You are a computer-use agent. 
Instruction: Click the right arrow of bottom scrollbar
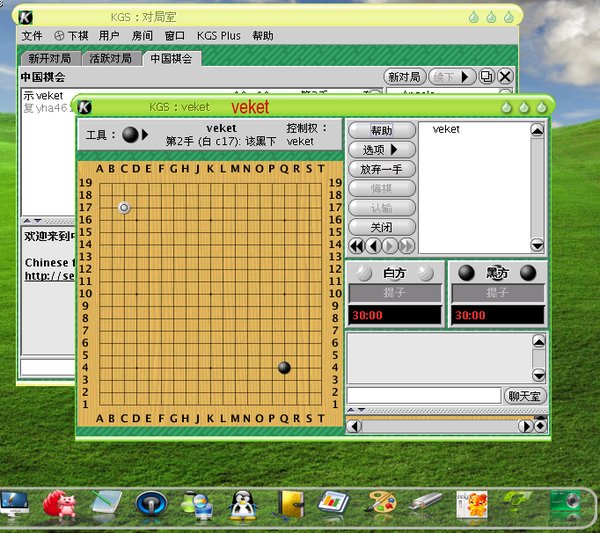pyautogui.click(x=526, y=426)
